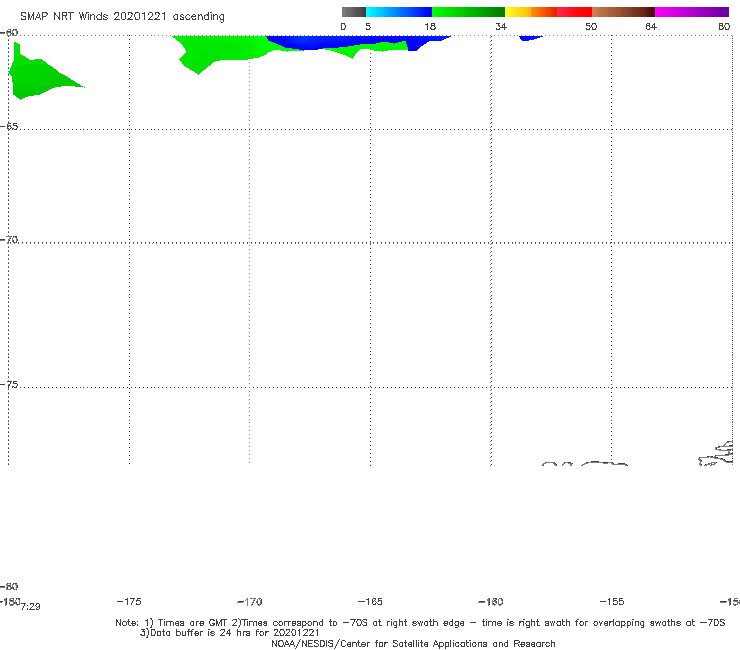This screenshot has width=740, height=650.
Task: Click the swath time stamp "7:29"
Action: tap(31, 607)
